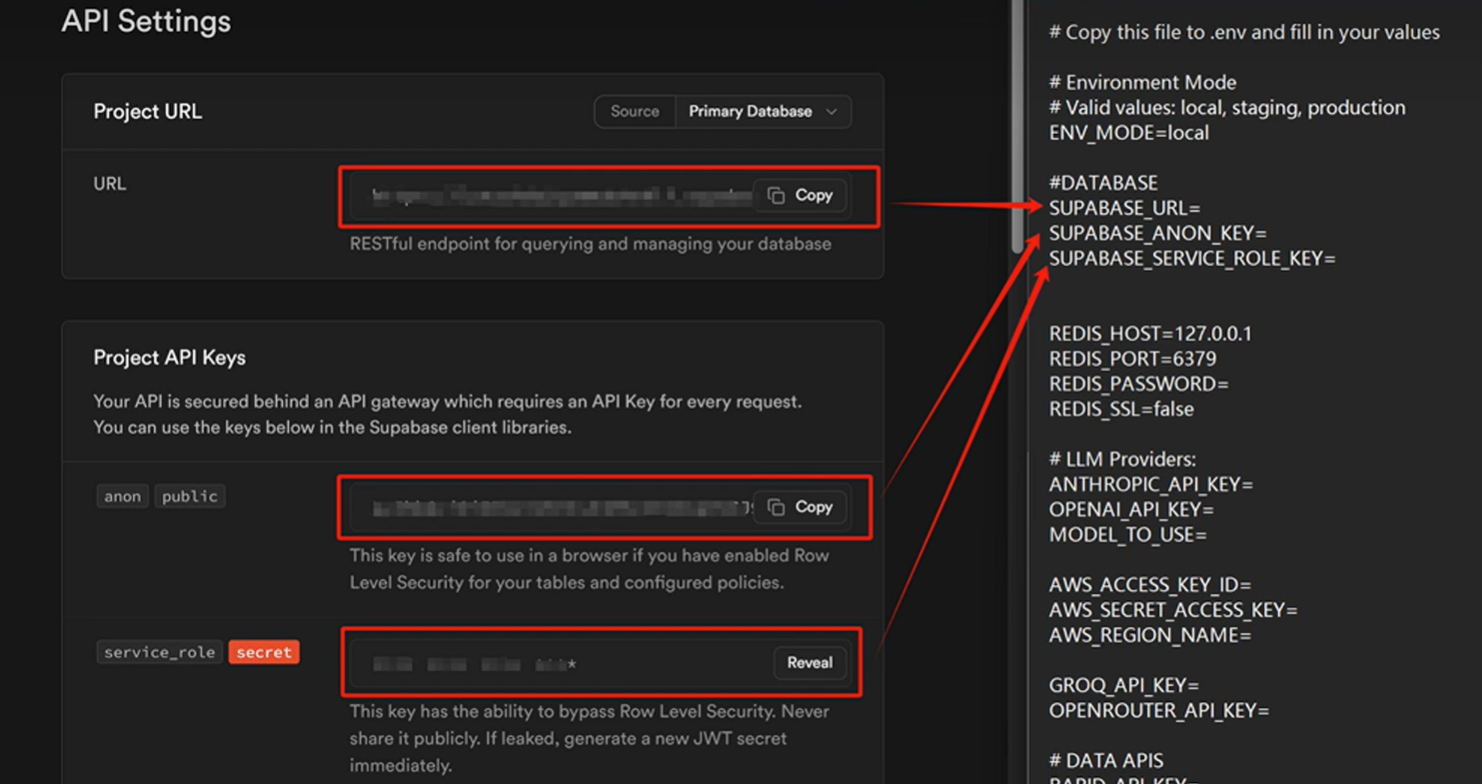Reveal the service_role secret key
Viewport: 1482px width, 784px height.
pos(809,662)
